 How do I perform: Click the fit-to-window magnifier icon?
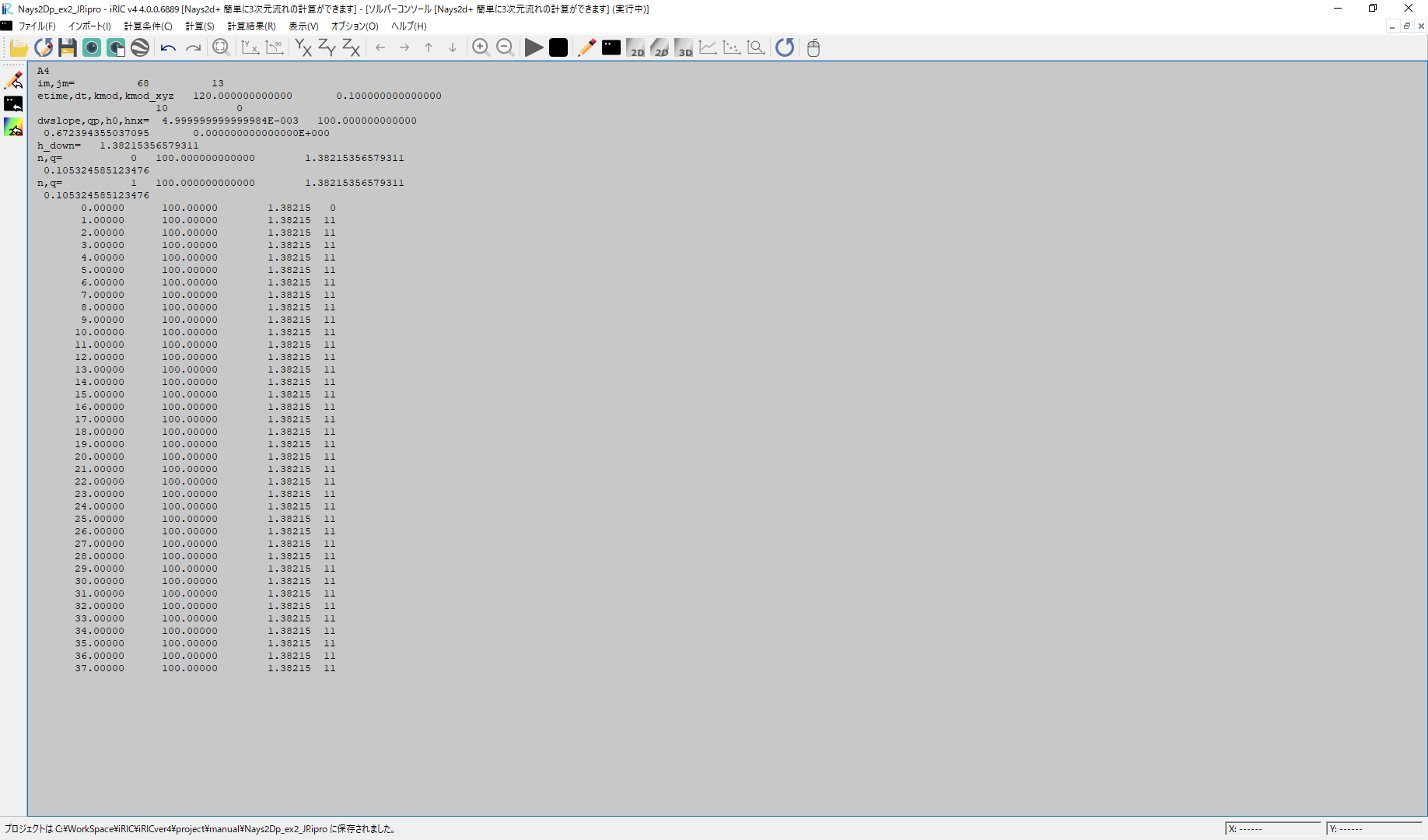click(x=221, y=48)
